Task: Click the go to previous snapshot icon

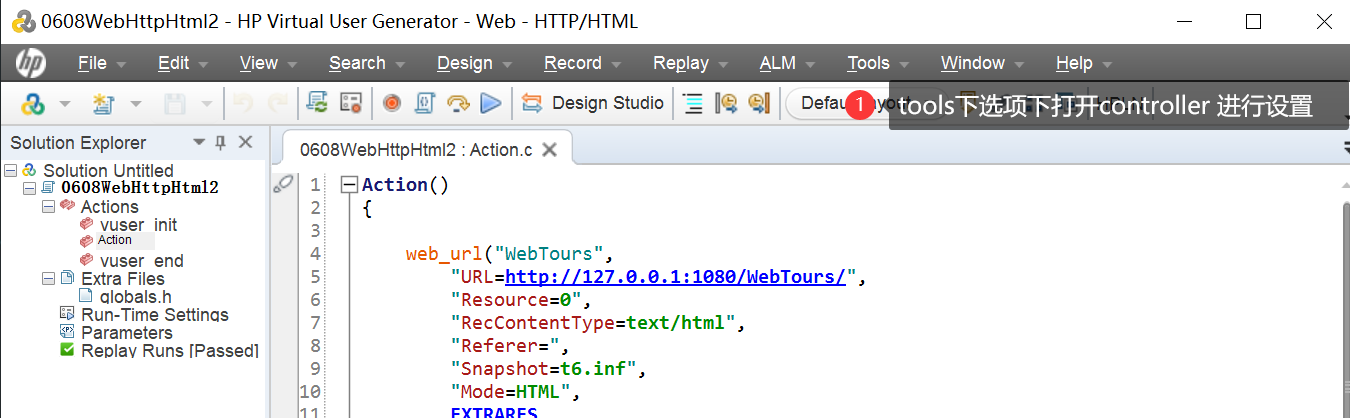Action: coord(726,103)
